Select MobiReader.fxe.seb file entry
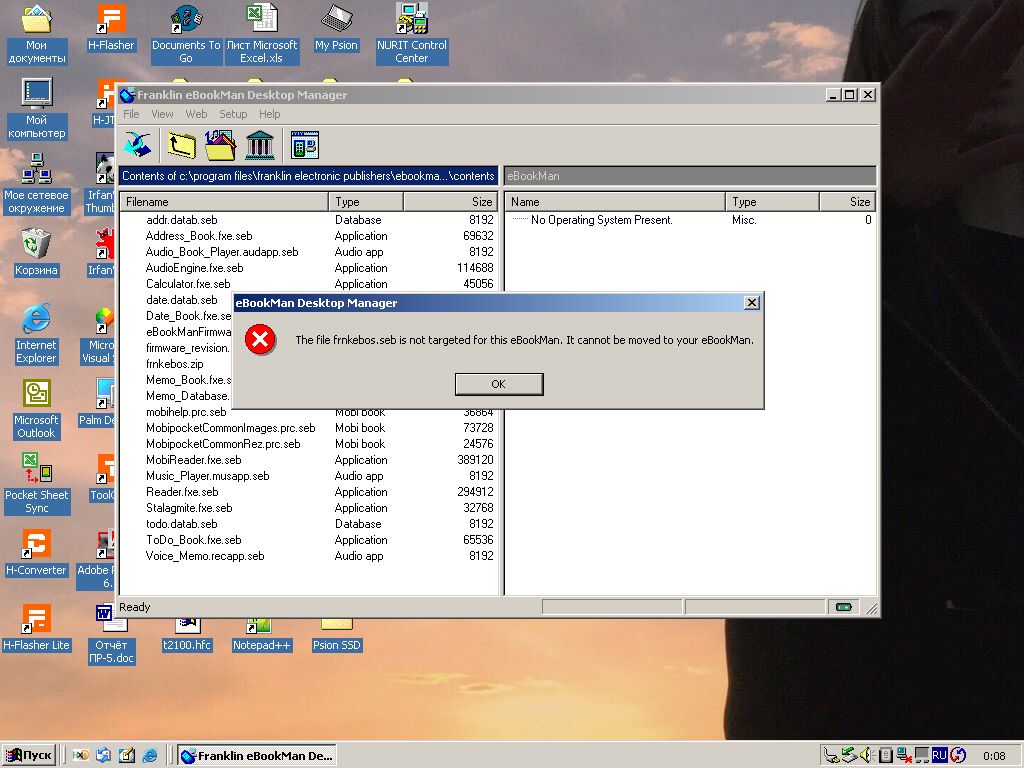The width and height of the screenshot is (1024, 768). pos(193,460)
